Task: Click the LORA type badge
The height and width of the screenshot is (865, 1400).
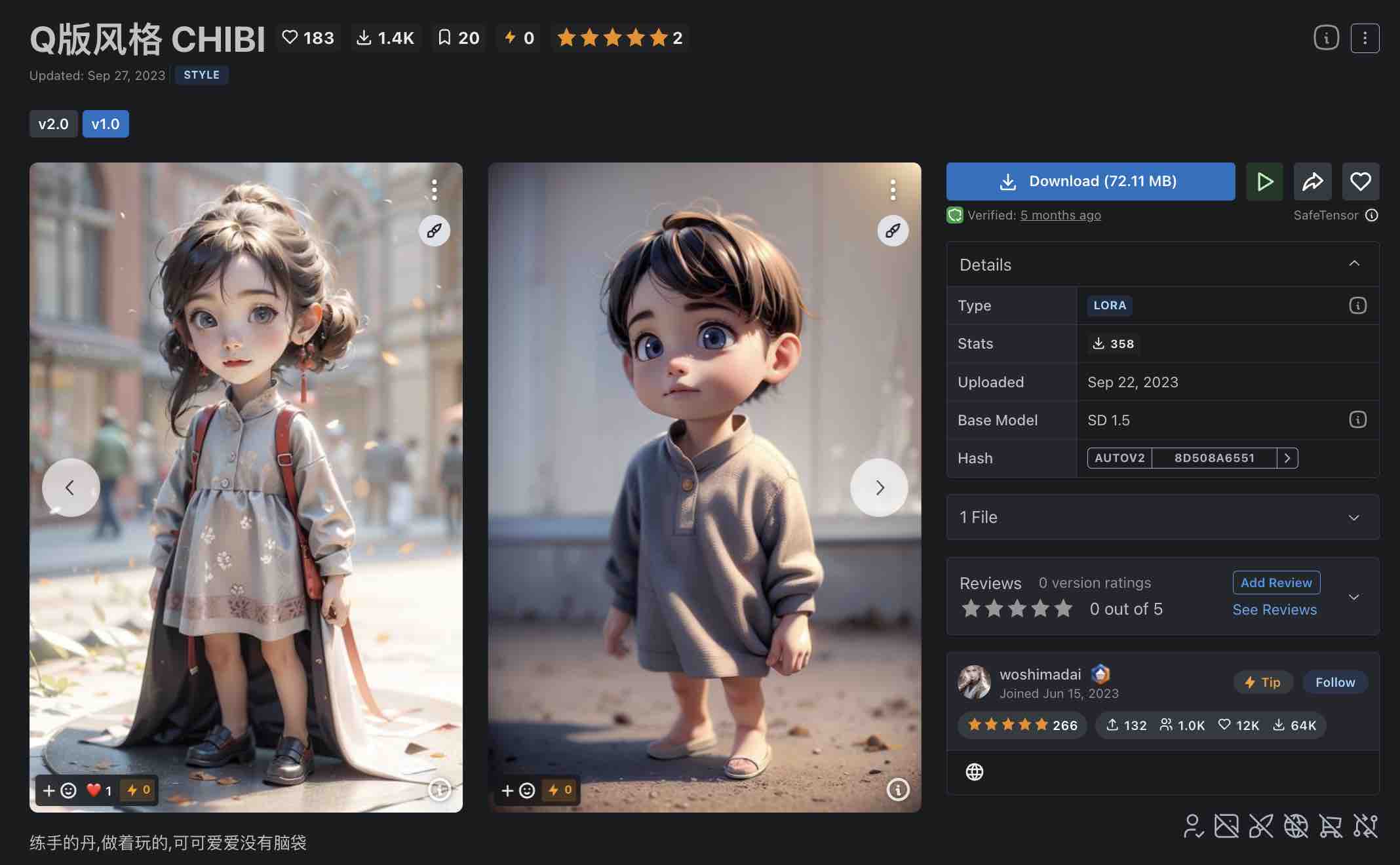Action: pos(1110,305)
